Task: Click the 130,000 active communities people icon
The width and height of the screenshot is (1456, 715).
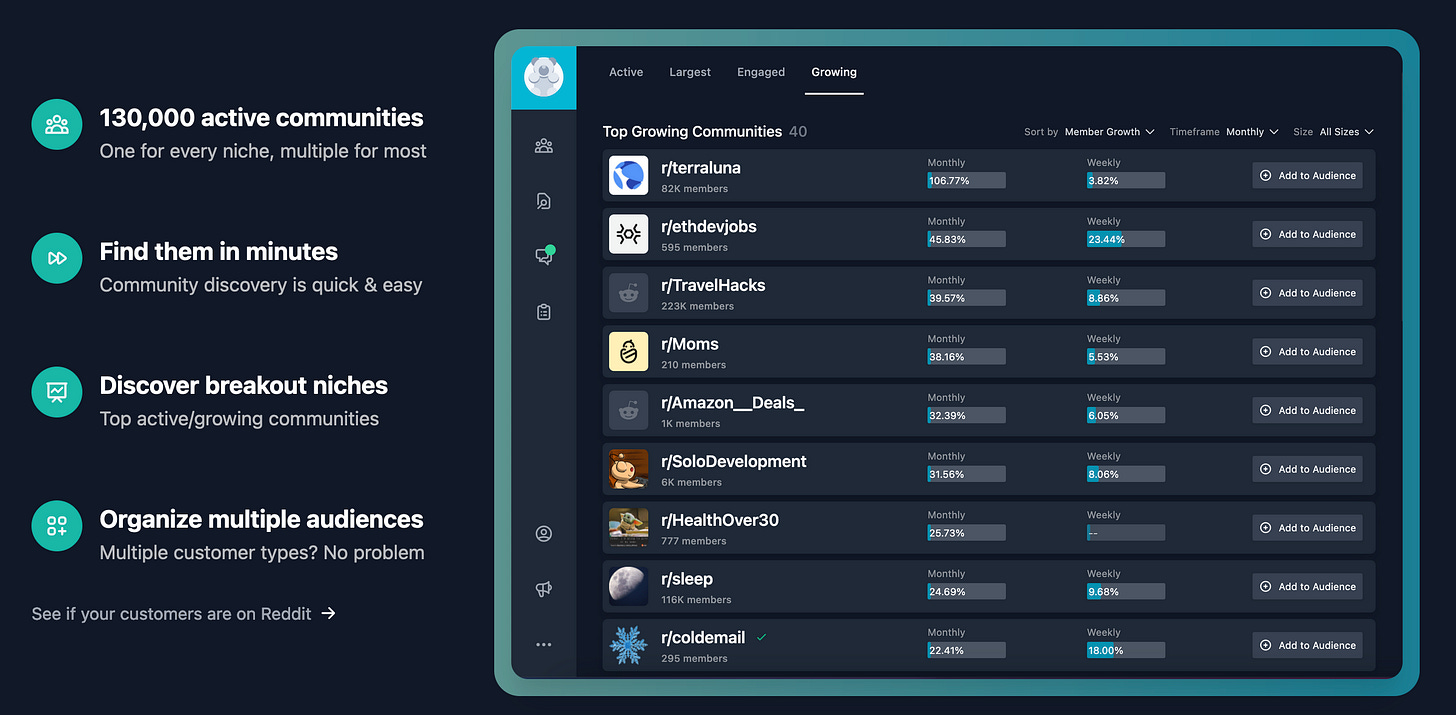Action: (x=57, y=125)
